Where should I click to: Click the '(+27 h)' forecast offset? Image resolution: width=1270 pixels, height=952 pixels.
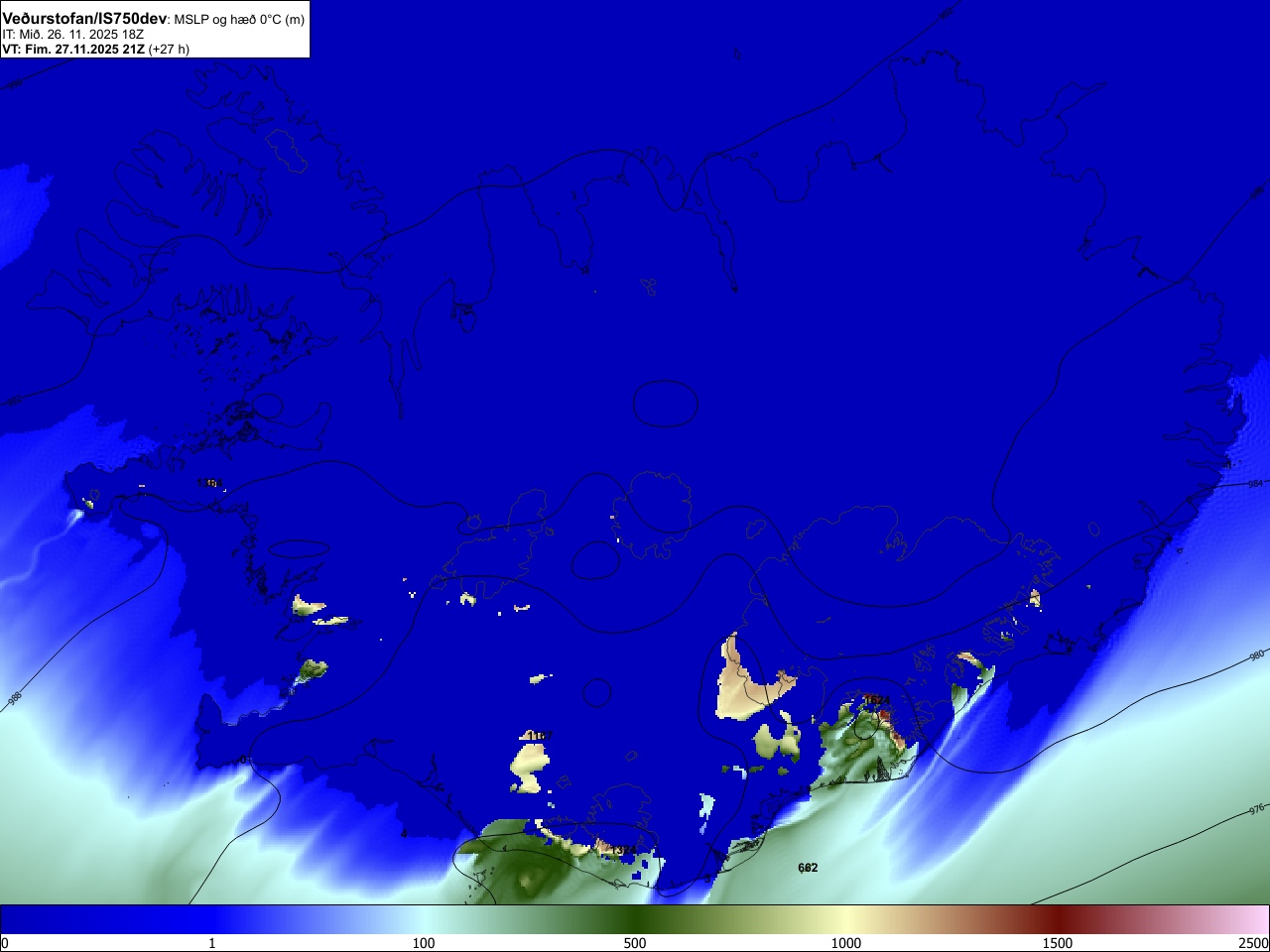[169, 49]
